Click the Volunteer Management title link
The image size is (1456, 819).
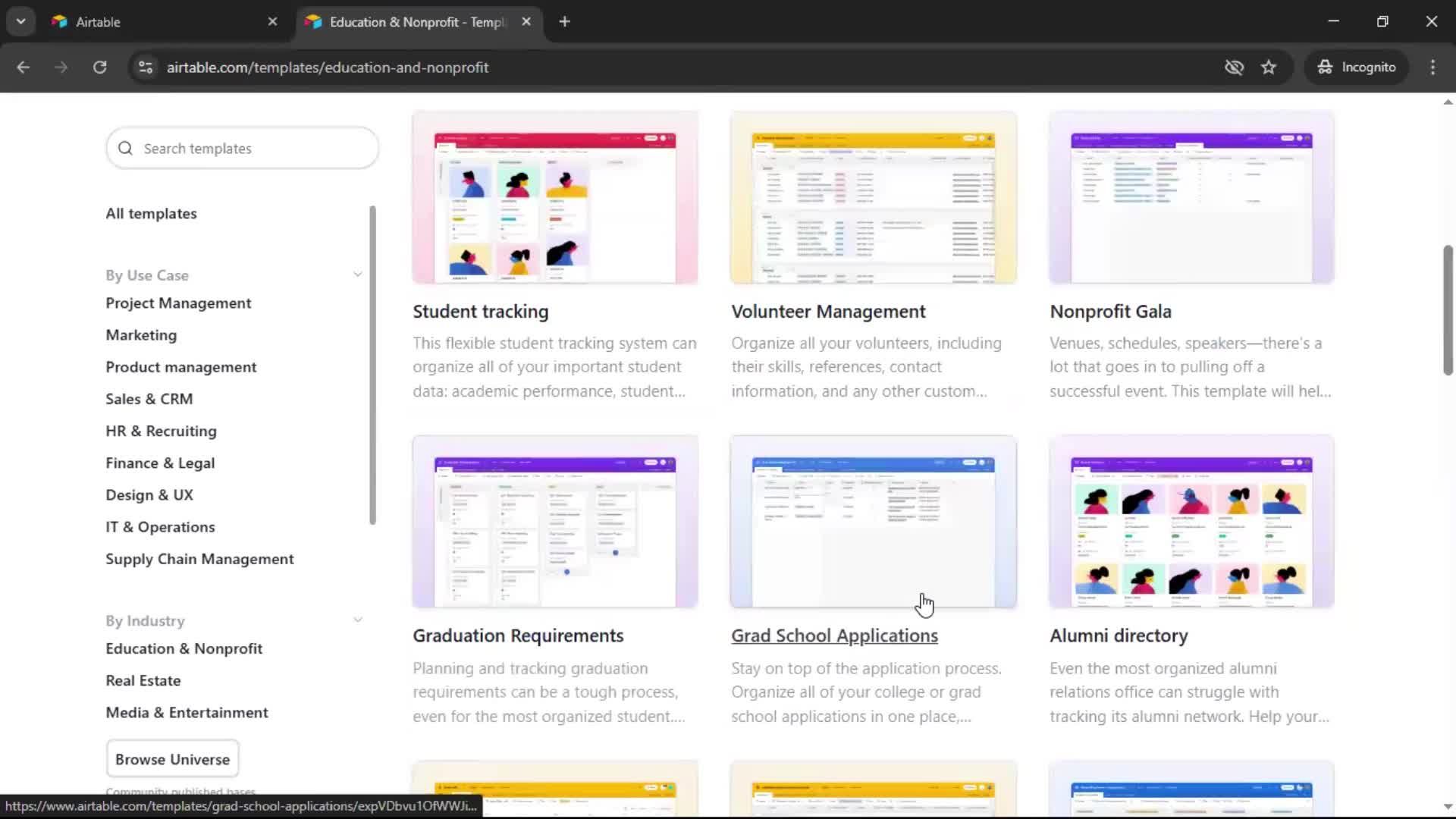828,311
